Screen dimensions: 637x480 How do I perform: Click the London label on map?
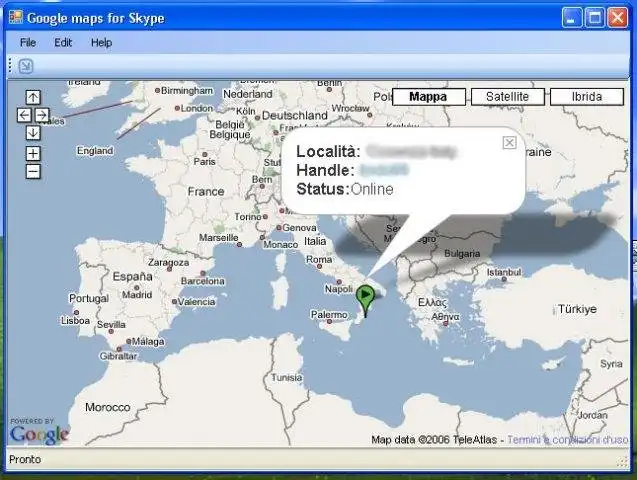click(x=197, y=108)
